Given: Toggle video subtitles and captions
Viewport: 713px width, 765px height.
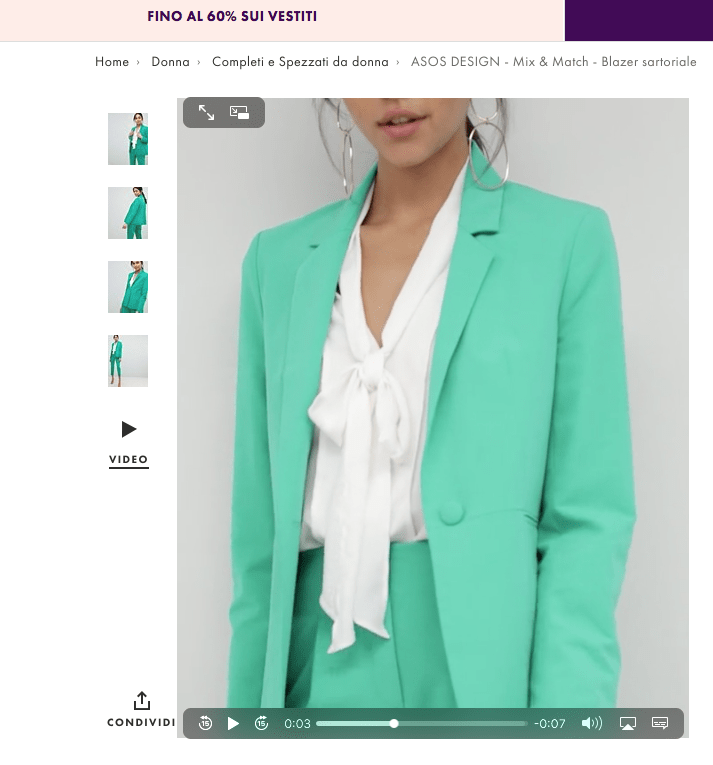Looking at the screenshot, I should click(x=660, y=723).
